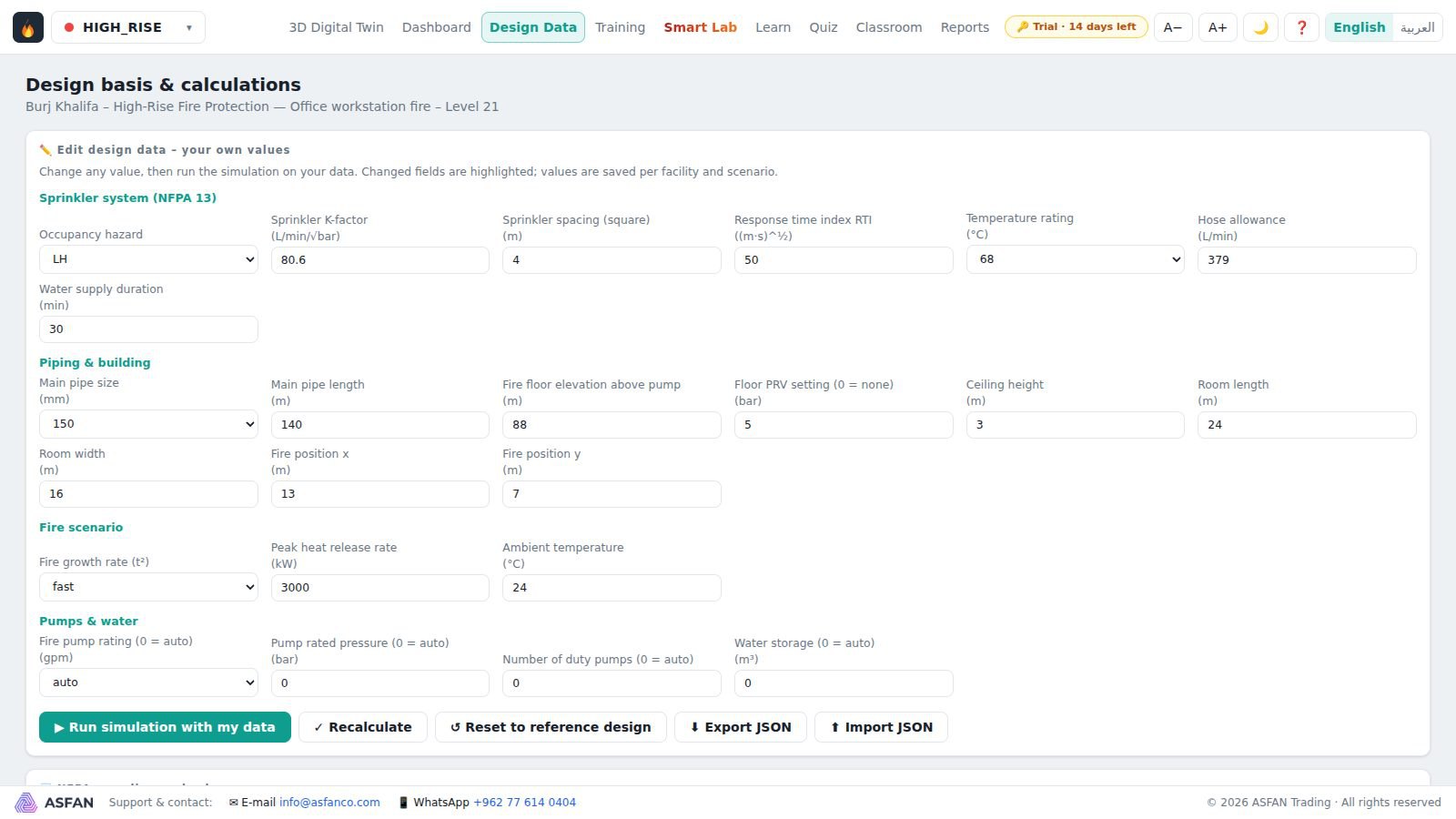This screenshot has width=1456, height=819.
Task: Open the Dashboard tab
Action: [x=437, y=27]
